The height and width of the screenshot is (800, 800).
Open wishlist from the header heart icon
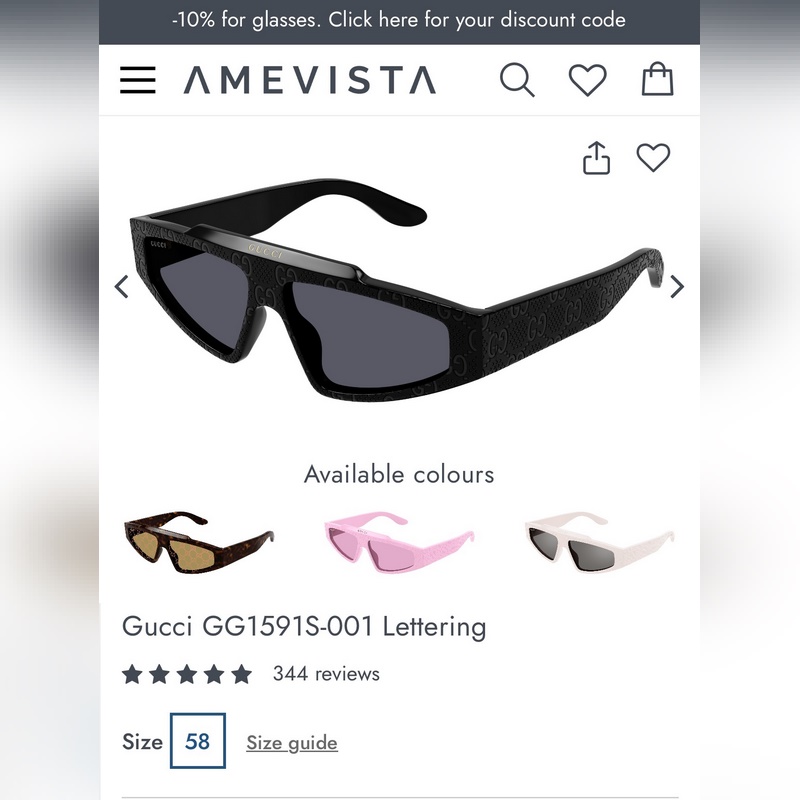point(588,80)
